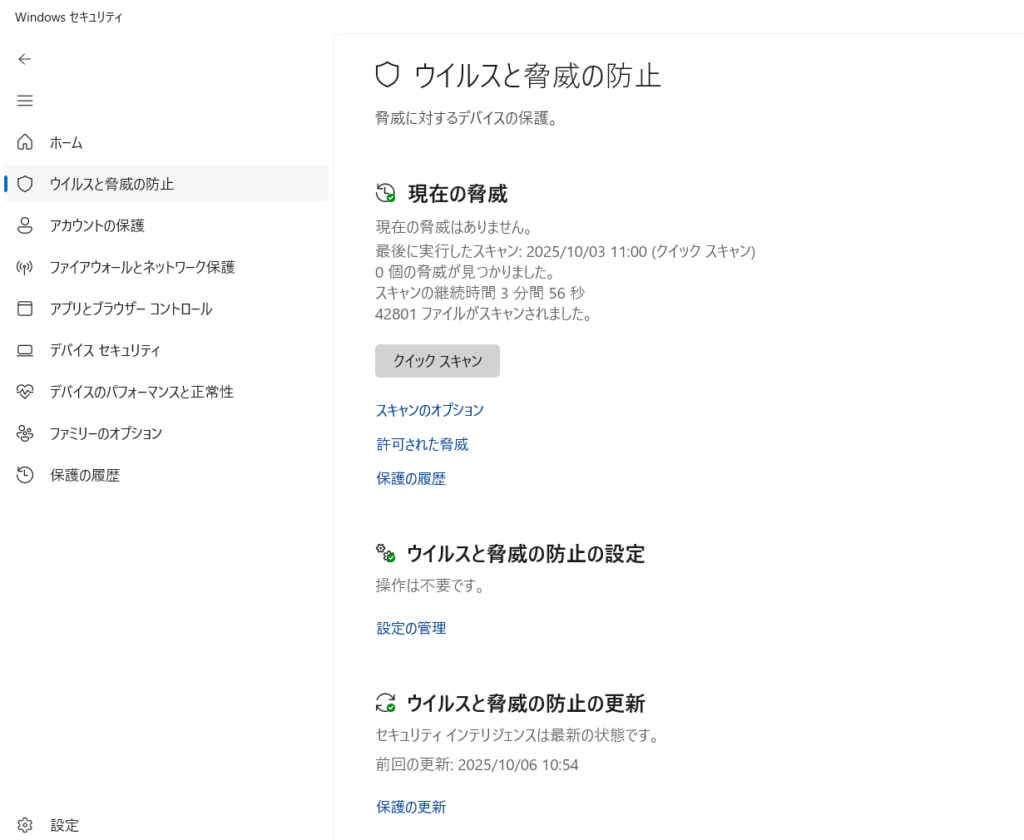Image resolution: width=1024 pixels, height=840 pixels.
Task: Click the person icon for アカウントの保護
Action: coord(26,226)
